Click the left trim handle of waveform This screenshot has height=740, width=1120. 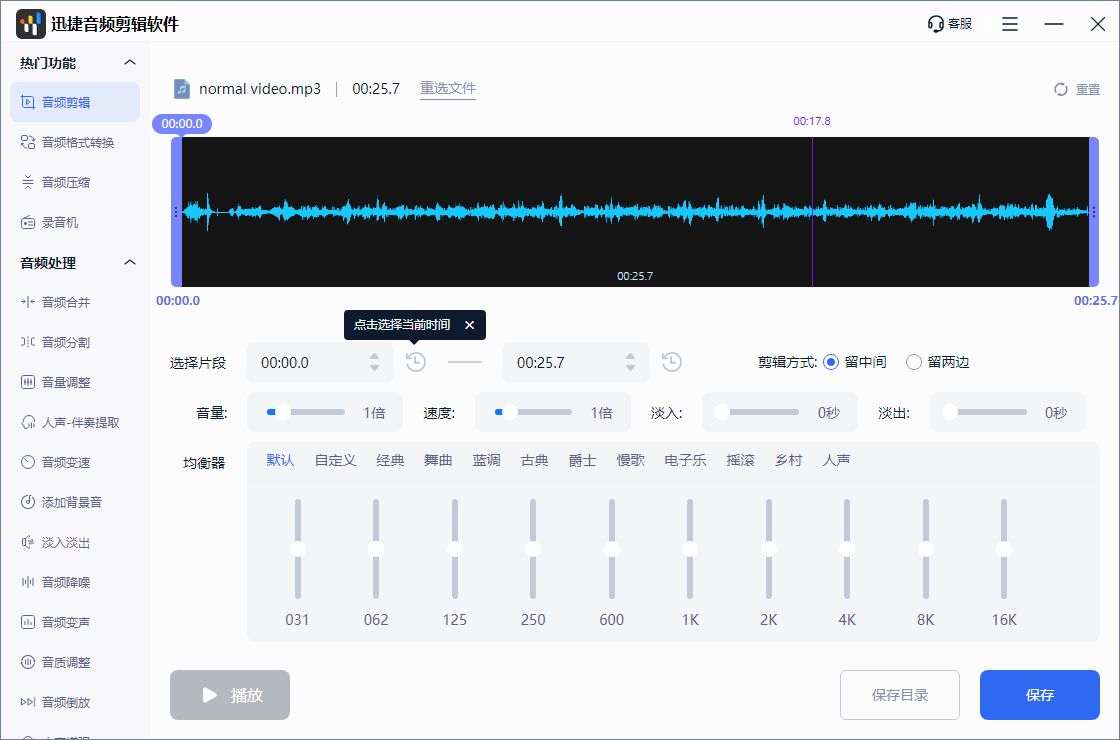tap(176, 212)
